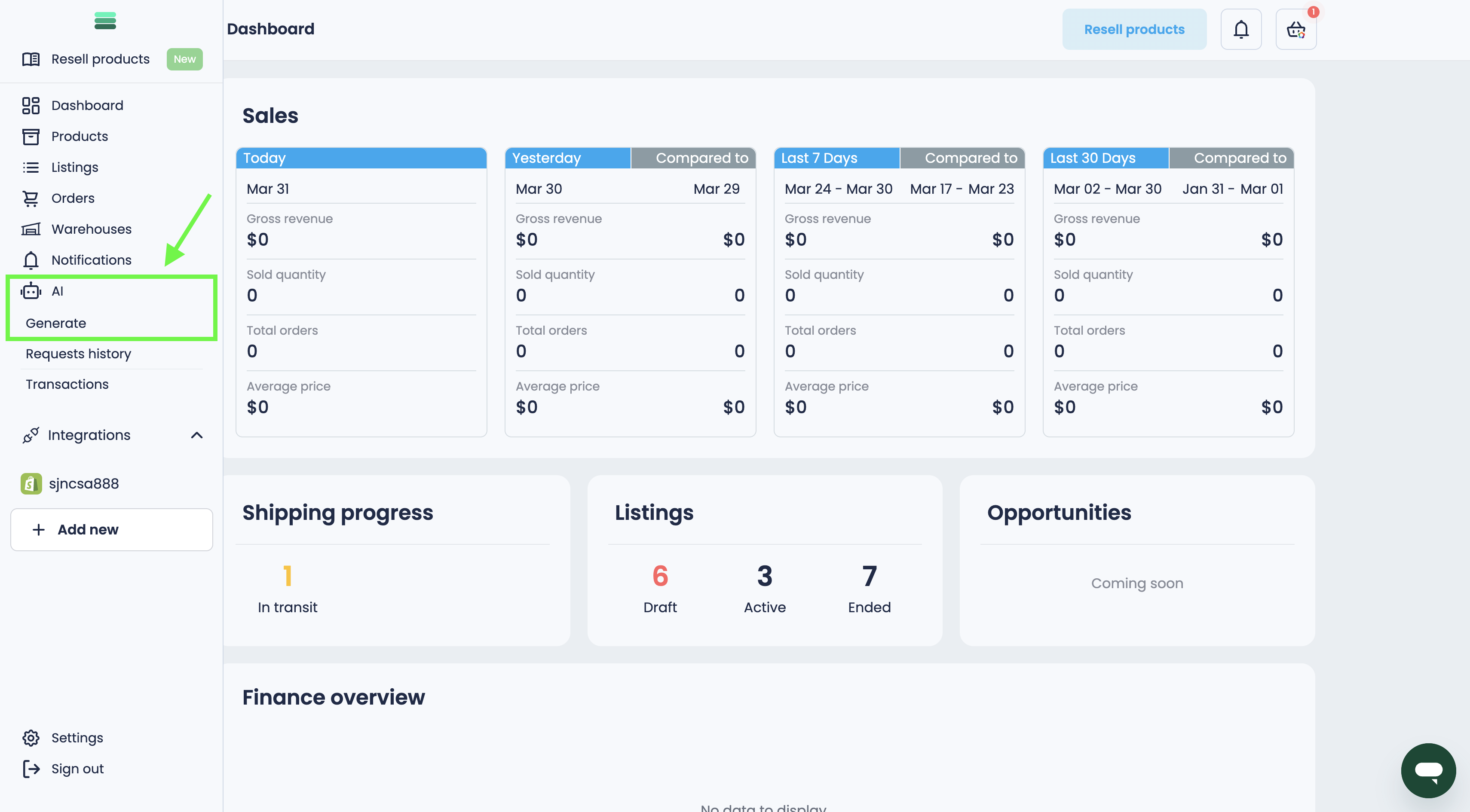
Task: Click the Shopify store icon sjncsa888
Action: pos(31,484)
